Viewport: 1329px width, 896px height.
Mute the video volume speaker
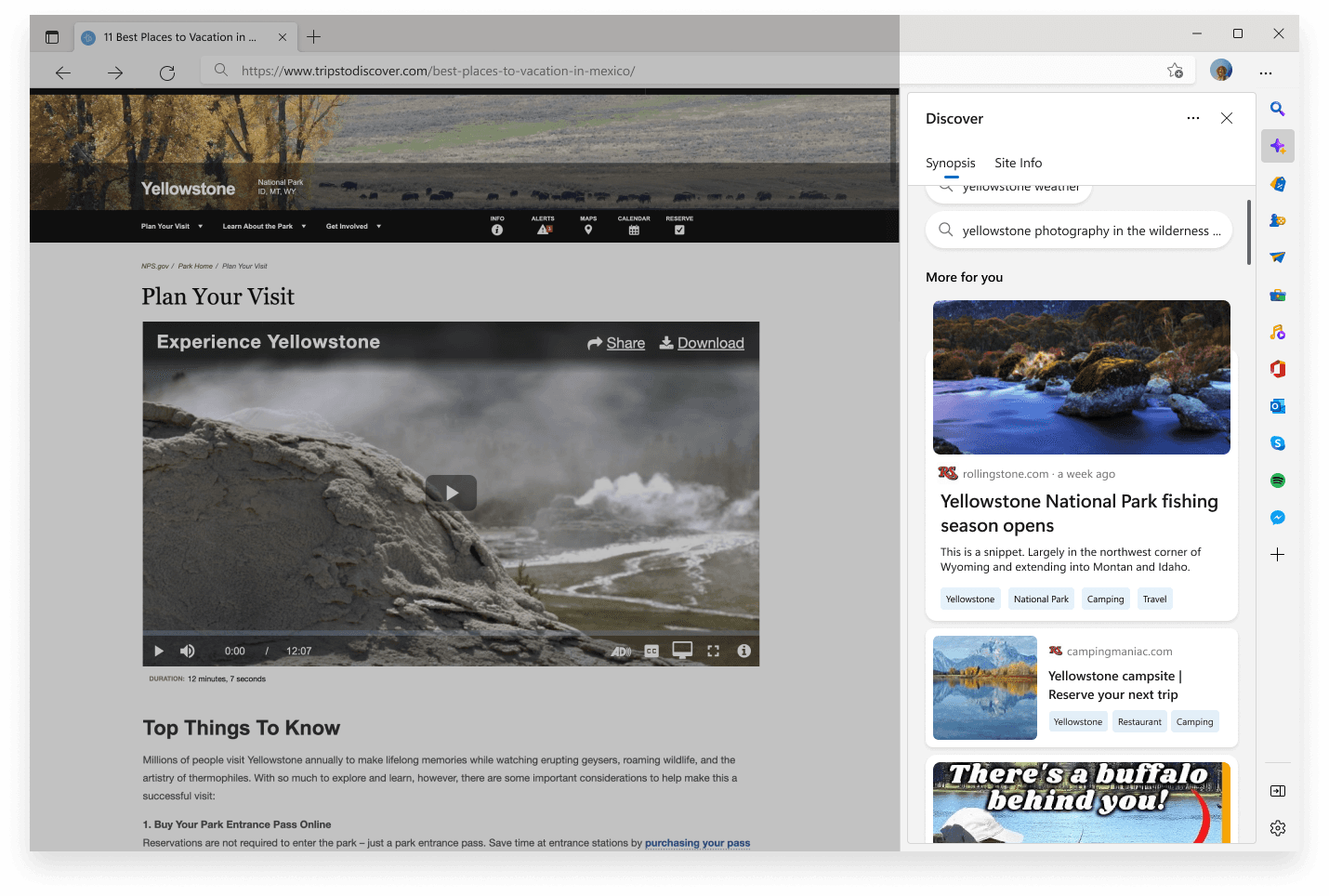(188, 652)
